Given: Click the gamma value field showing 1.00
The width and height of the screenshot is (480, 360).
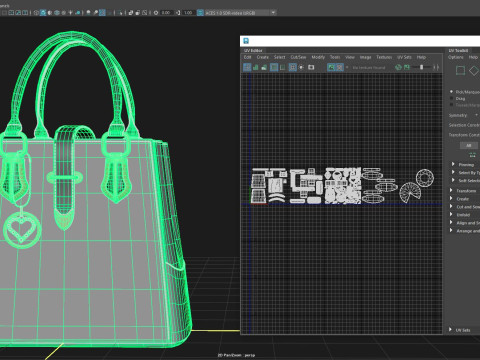Looking at the screenshot, I should [188, 13].
